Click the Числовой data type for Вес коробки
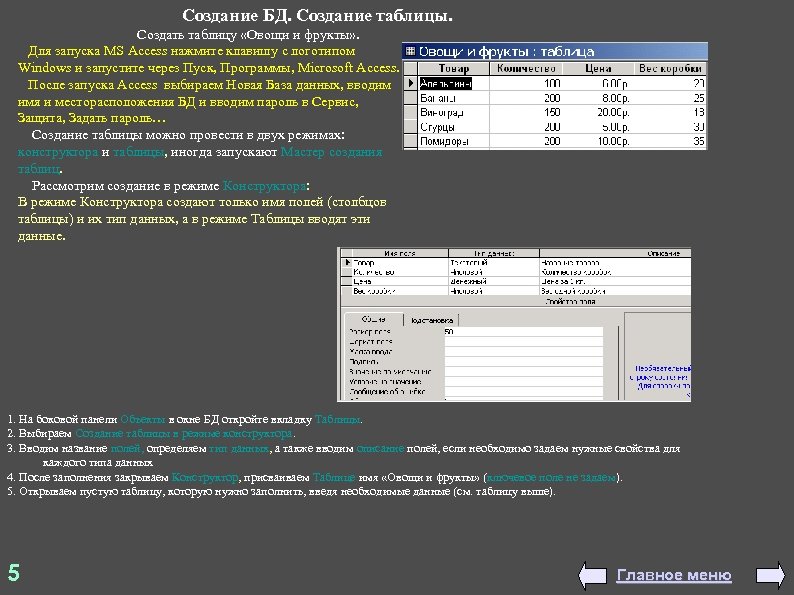Image resolution: width=794 pixels, height=595 pixels. click(494, 291)
